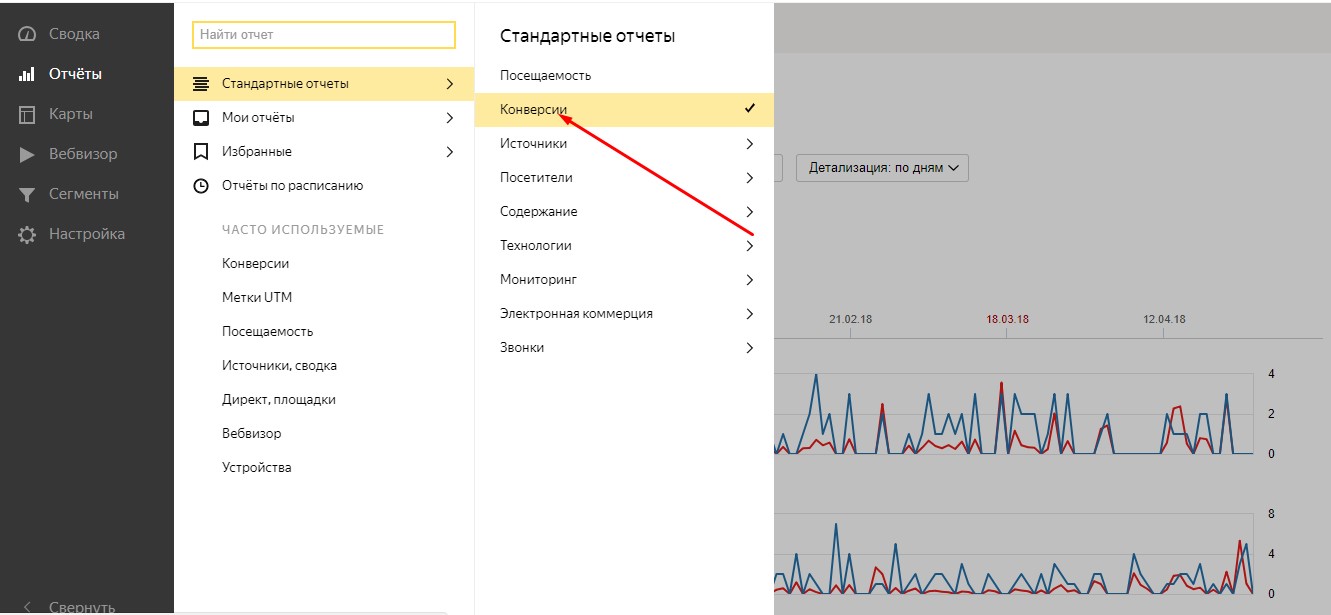Viewport: 1331px width, 615px height.
Task: Open the frequently used Метки UTM report
Action: tap(257, 298)
